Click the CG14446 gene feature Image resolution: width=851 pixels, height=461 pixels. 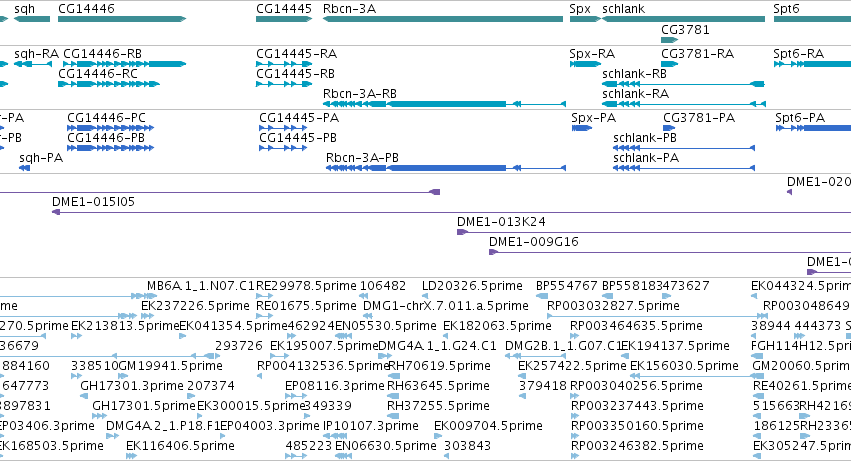click(122, 19)
